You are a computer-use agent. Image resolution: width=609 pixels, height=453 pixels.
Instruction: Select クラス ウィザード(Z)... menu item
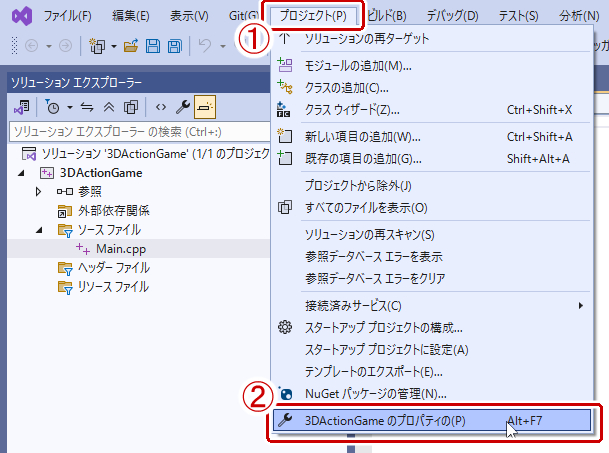click(431, 110)
